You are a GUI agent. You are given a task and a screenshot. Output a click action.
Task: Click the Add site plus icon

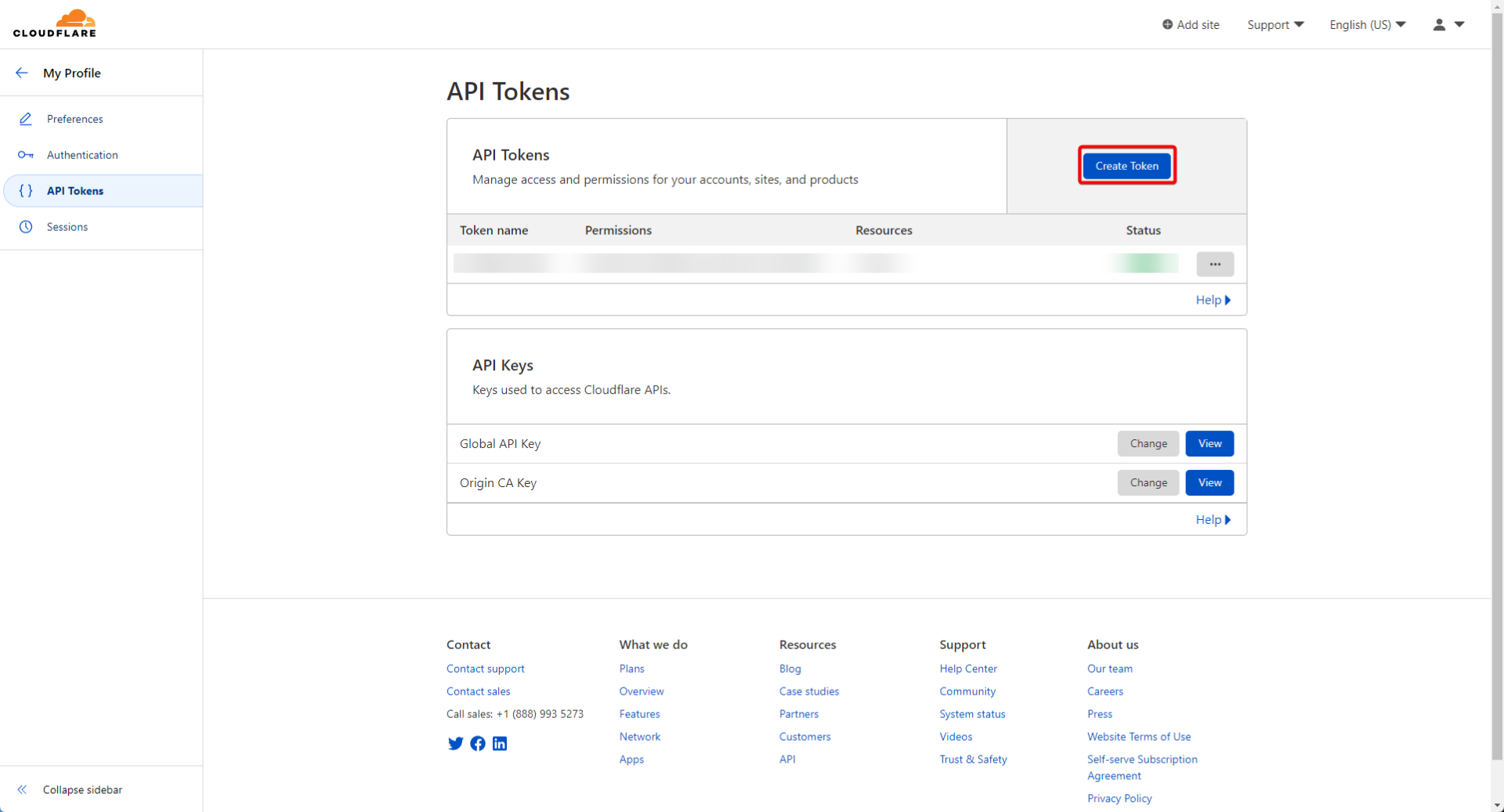1167,24
